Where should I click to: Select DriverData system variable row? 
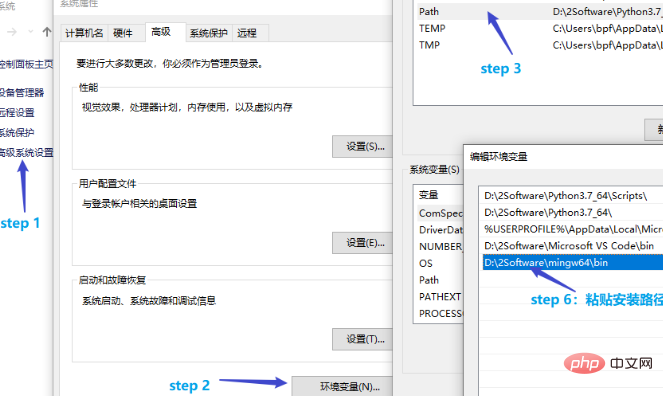(x=440, y=230)
